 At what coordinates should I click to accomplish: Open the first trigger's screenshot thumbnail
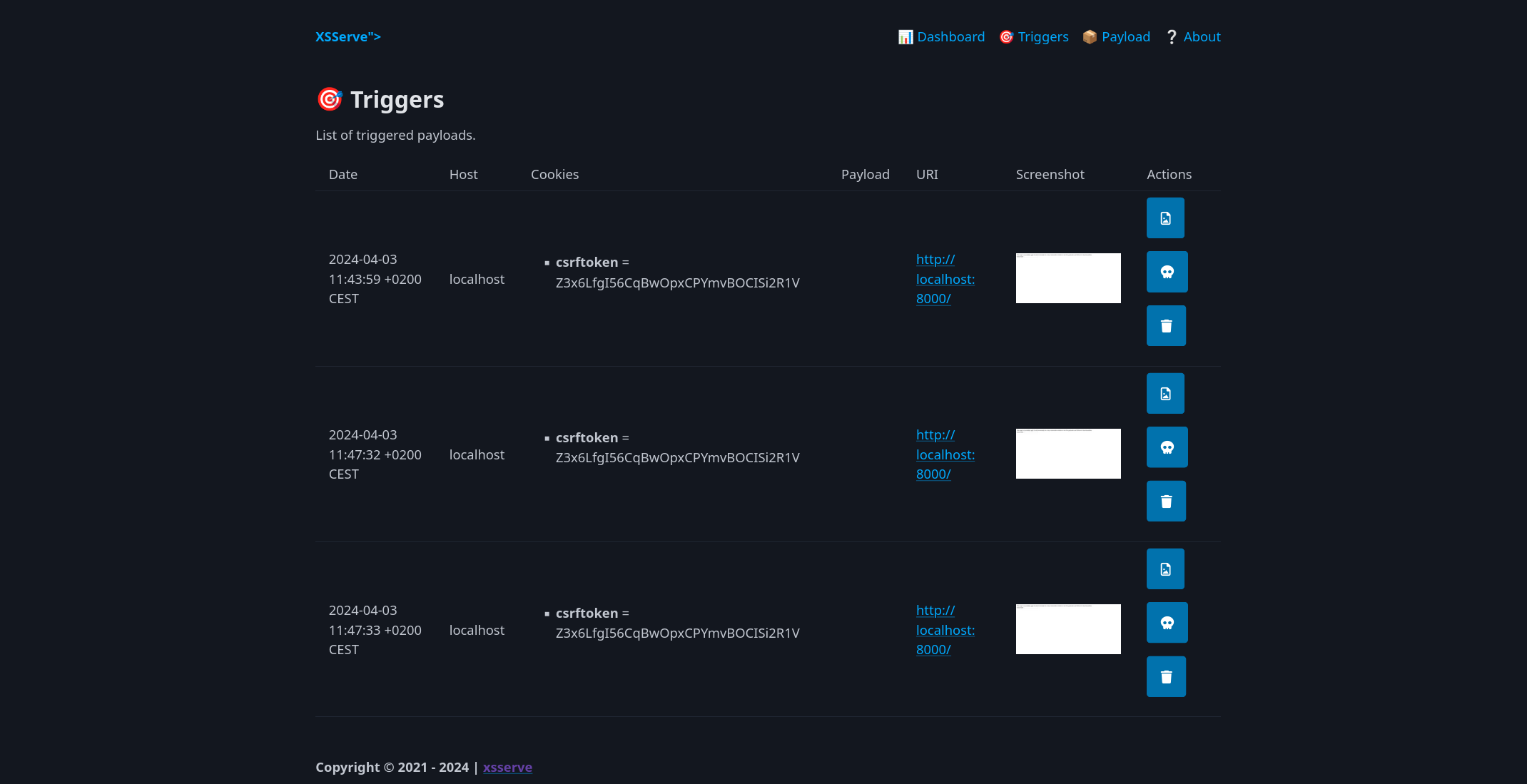(1067, 278)
